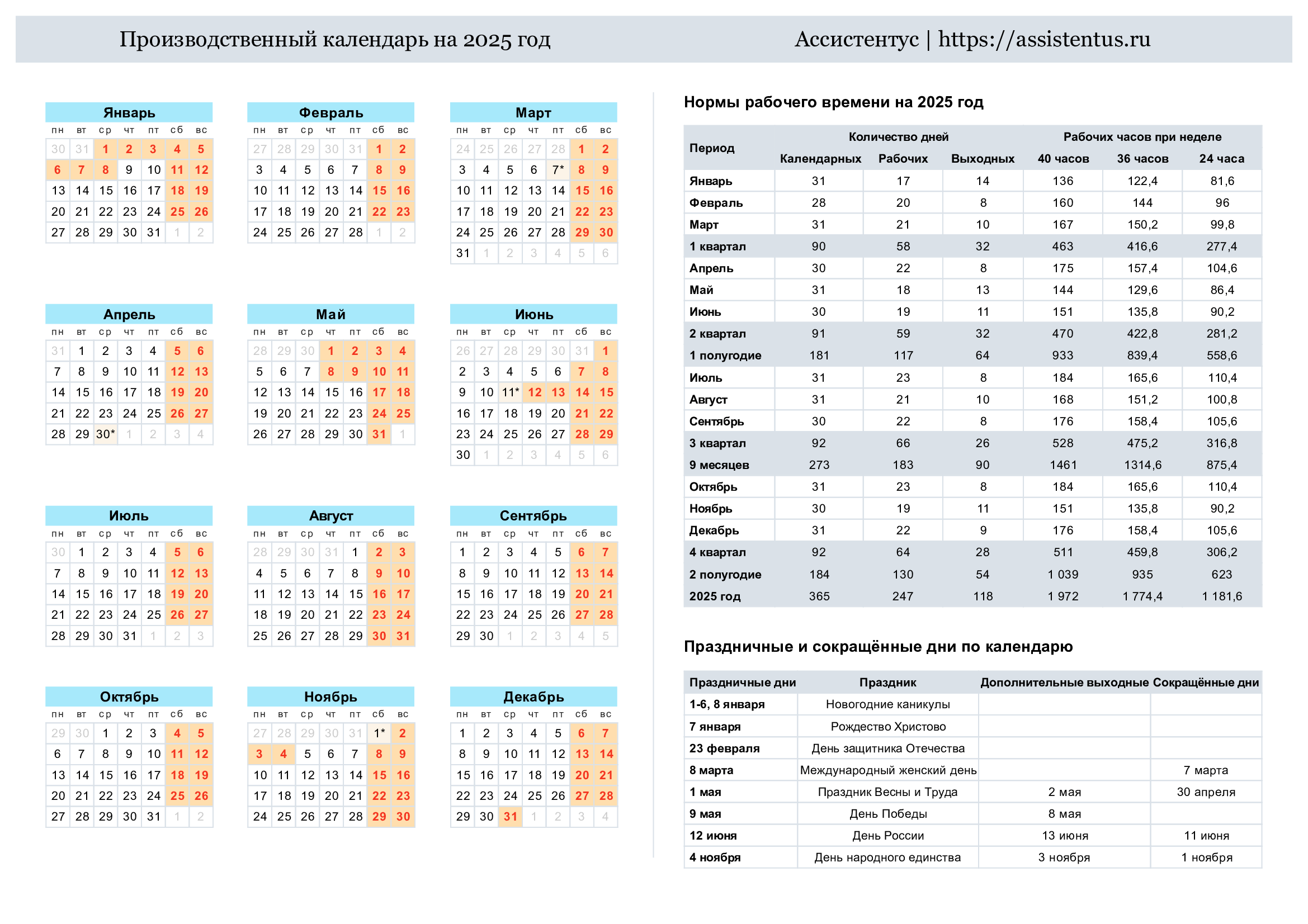Screen dimensions: 1308x924
Task: Click the '3 квартал' row label
Action: (717, 443)
